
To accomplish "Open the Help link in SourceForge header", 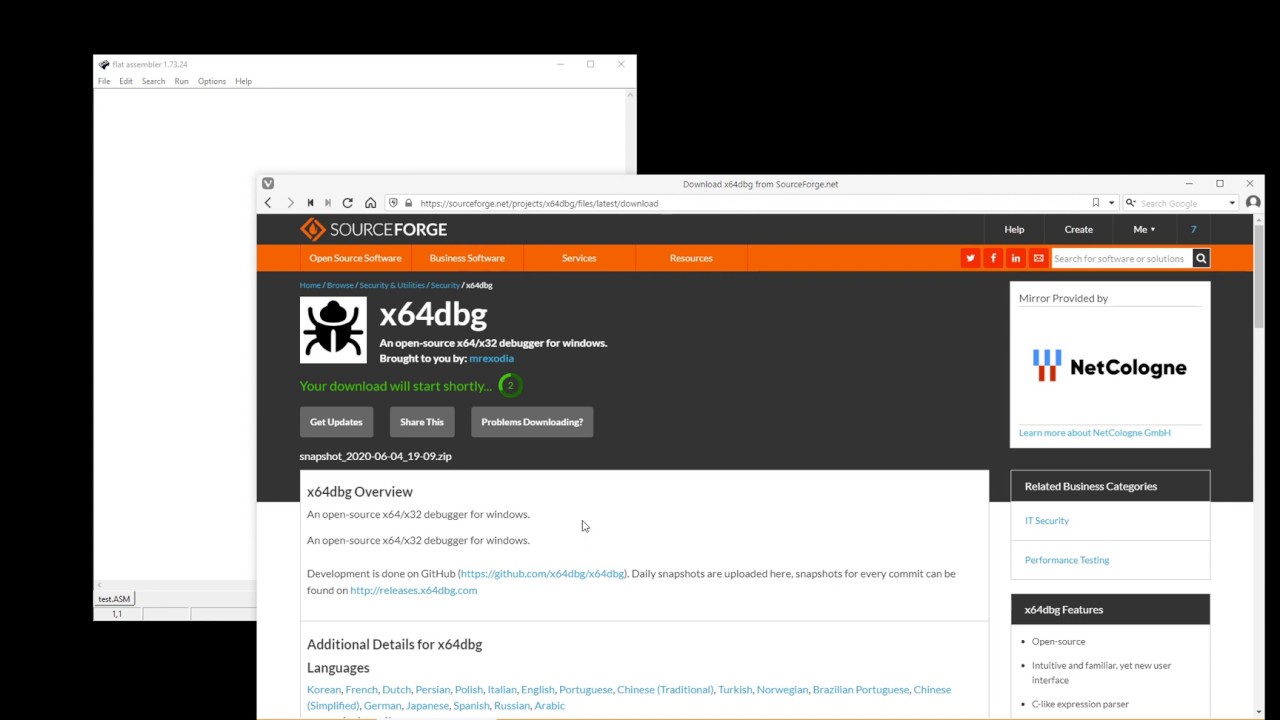I will [1014, 230].
